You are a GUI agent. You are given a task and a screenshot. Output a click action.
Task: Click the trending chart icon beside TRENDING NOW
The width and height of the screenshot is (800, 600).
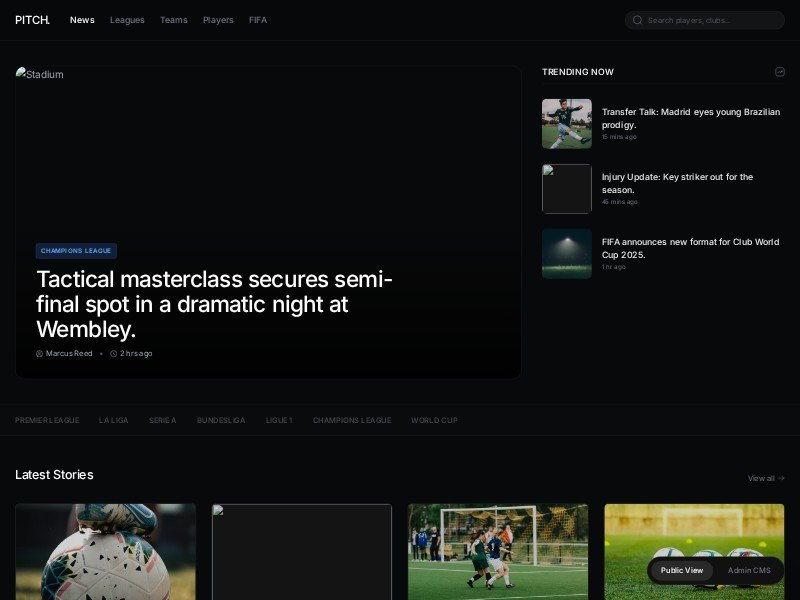click(x=780, y=72)
